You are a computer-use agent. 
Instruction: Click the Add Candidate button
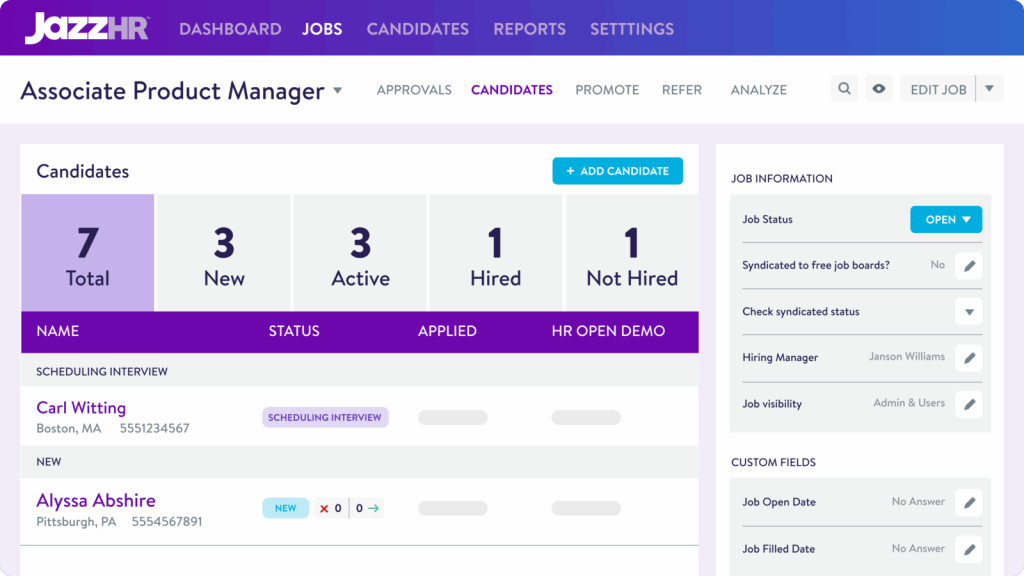click(617, 171)
